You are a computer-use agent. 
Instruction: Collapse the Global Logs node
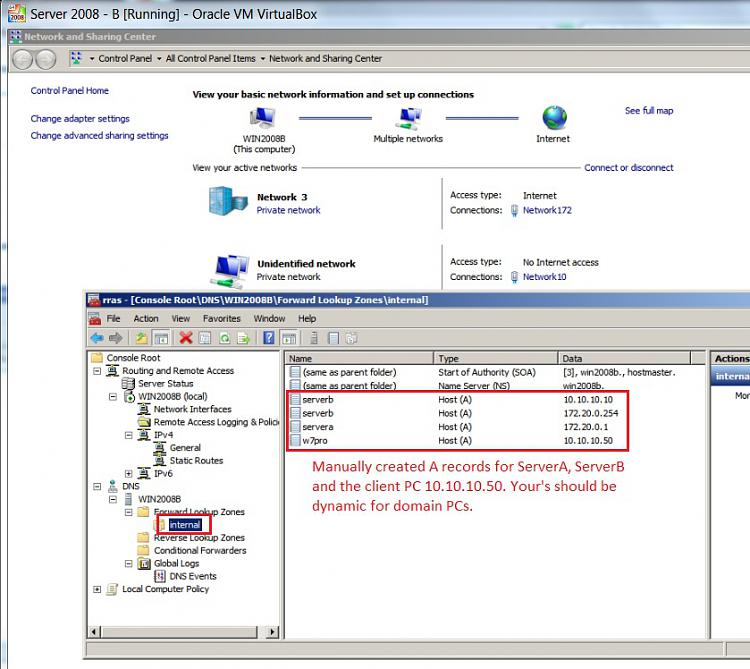pyautogui.click(x=128, y=563)
